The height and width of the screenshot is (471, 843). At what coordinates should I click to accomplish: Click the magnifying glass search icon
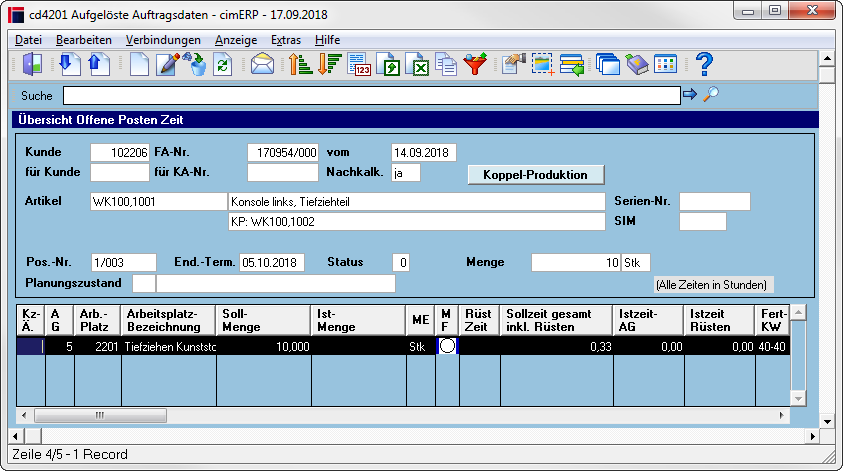[711, 95]
